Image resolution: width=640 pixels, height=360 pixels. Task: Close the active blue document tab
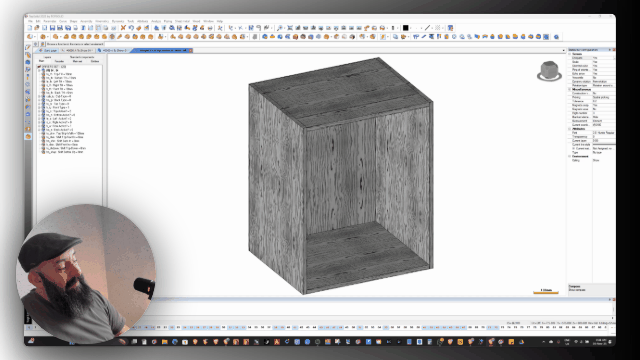[x=191, y=50]
